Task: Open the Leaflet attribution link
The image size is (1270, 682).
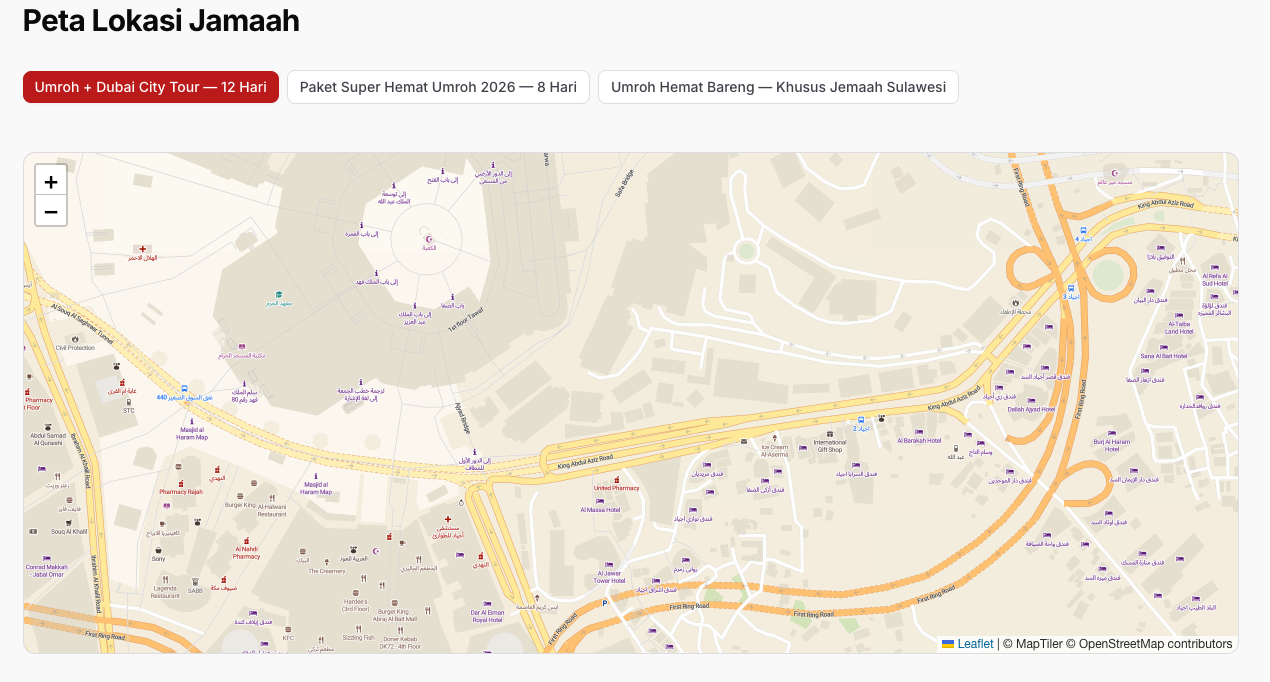Action: point(968,644)
